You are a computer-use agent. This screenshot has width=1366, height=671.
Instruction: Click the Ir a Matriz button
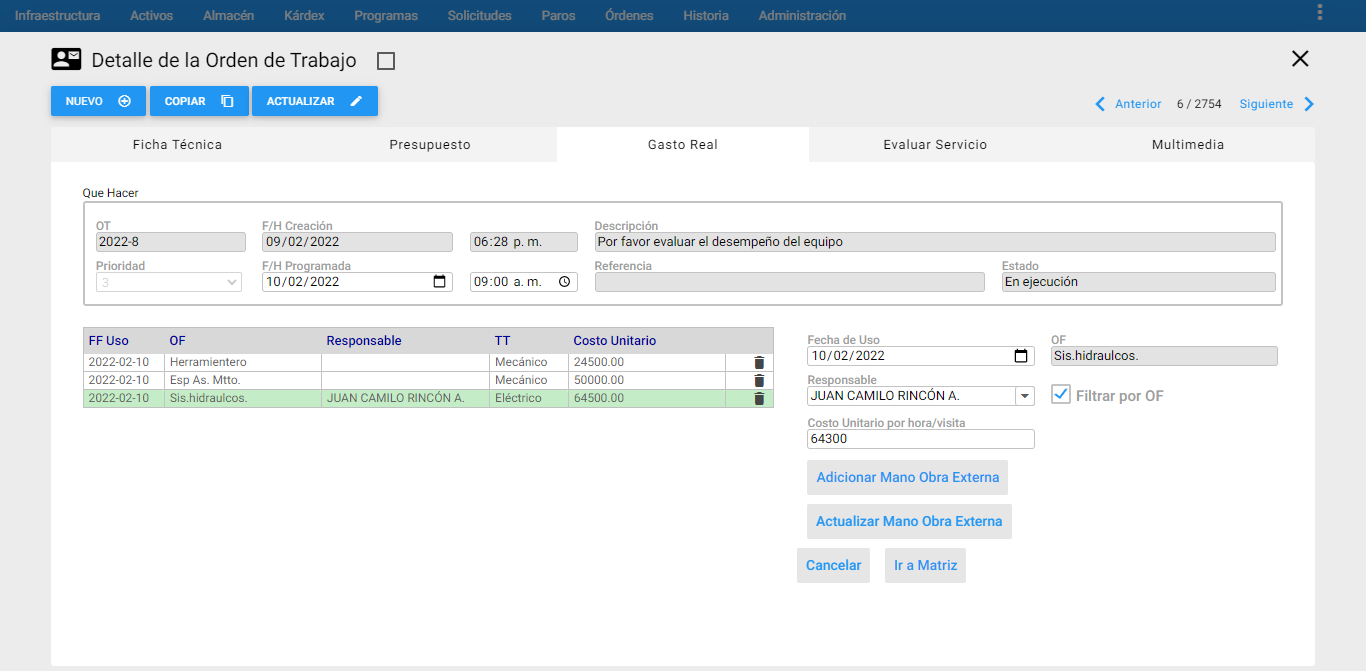click(925, 565)
